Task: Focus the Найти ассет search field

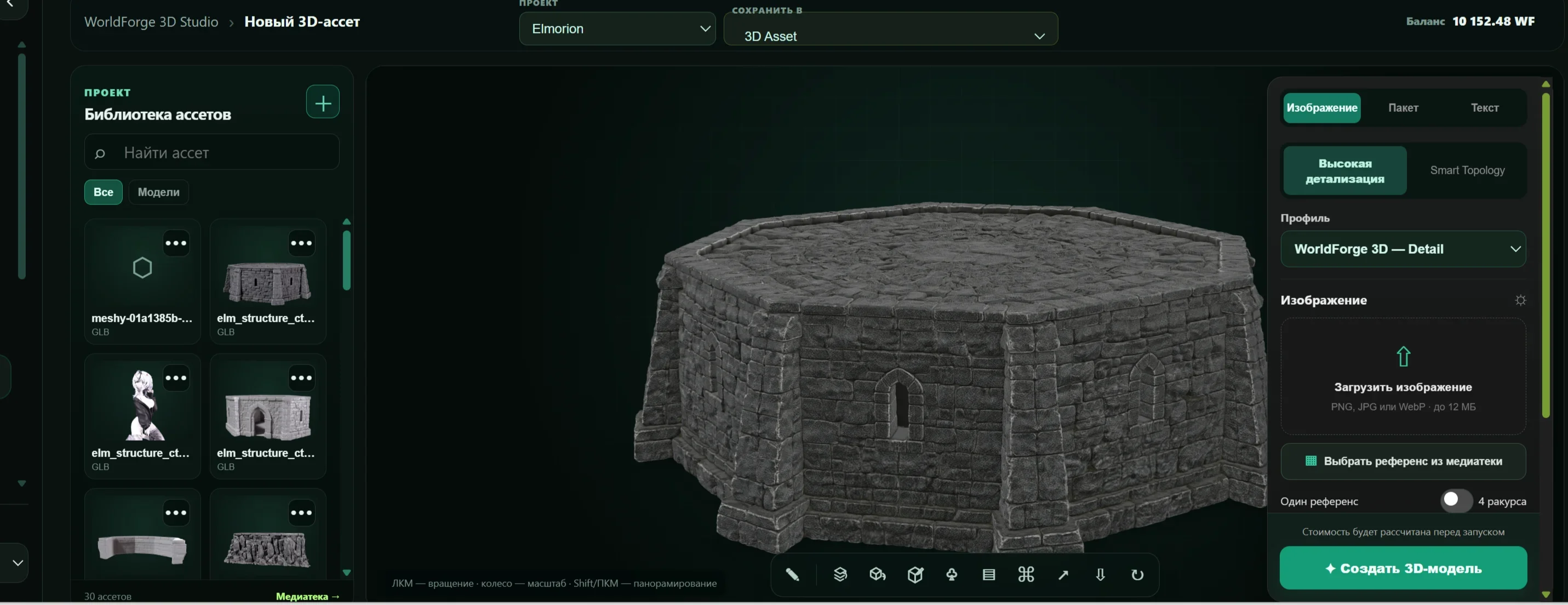Action: [212, 152]
